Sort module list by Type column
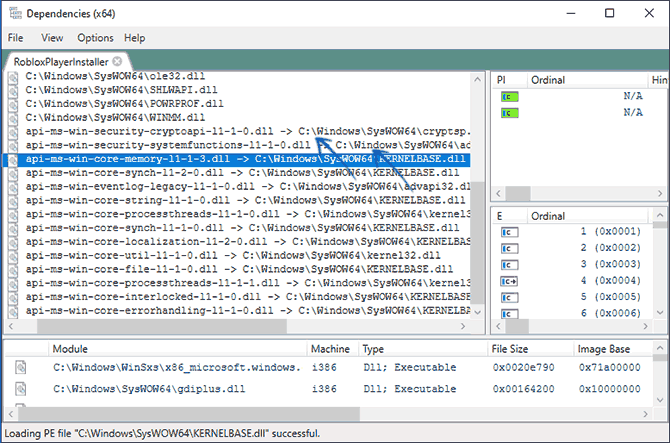The height and width of the screenshot is (443, 670). click(x=423, y=349)
